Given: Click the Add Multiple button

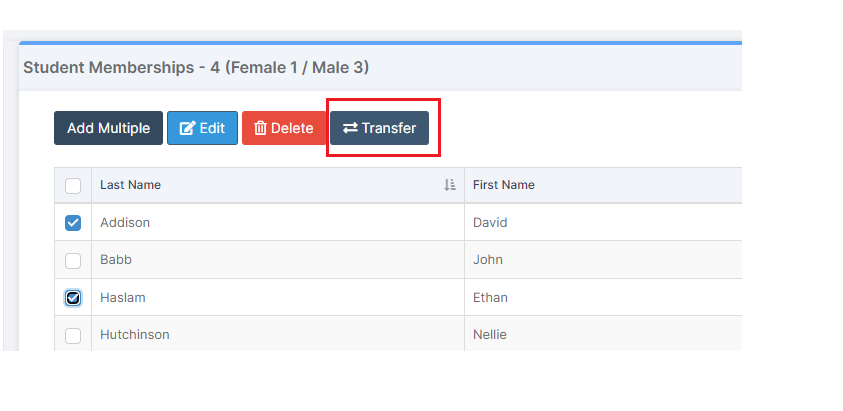Looking at the screenshot, I should pos(108,128).
